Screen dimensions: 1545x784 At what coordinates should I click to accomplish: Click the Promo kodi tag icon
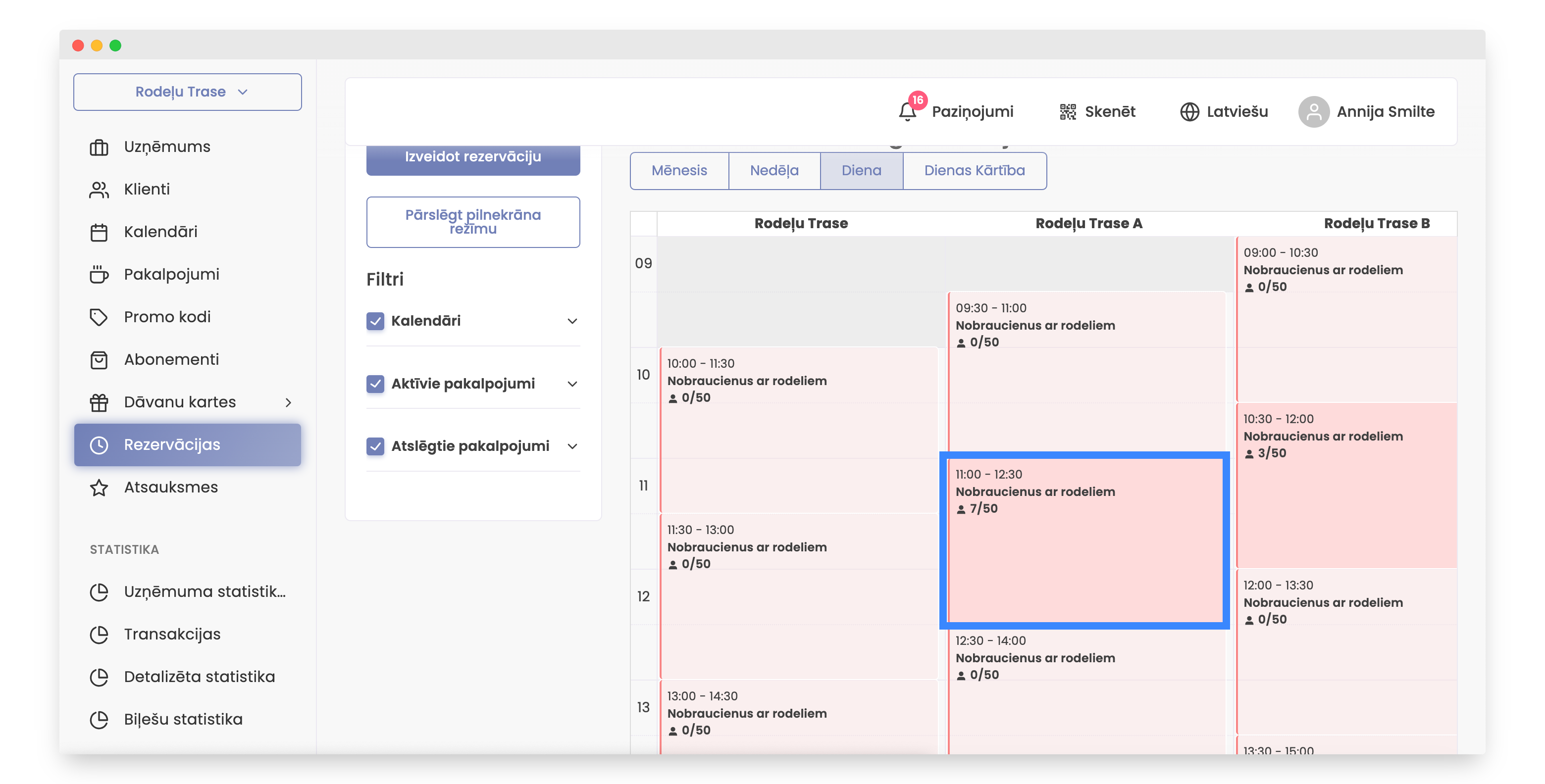(99, 317)
